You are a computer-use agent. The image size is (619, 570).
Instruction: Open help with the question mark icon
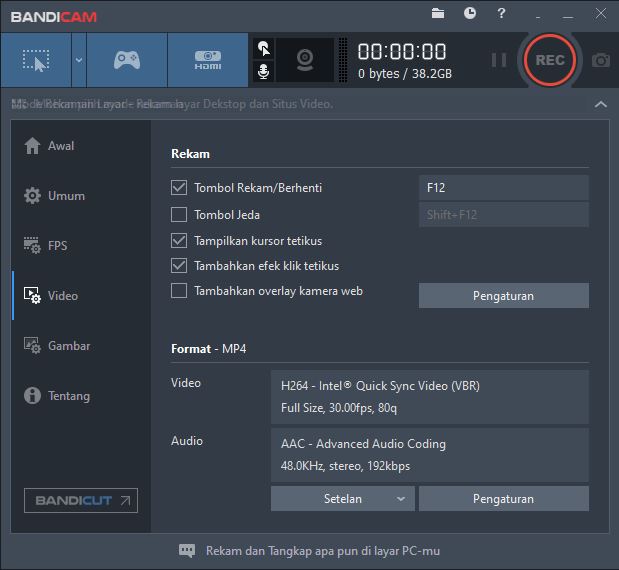[x=501, y=13]
